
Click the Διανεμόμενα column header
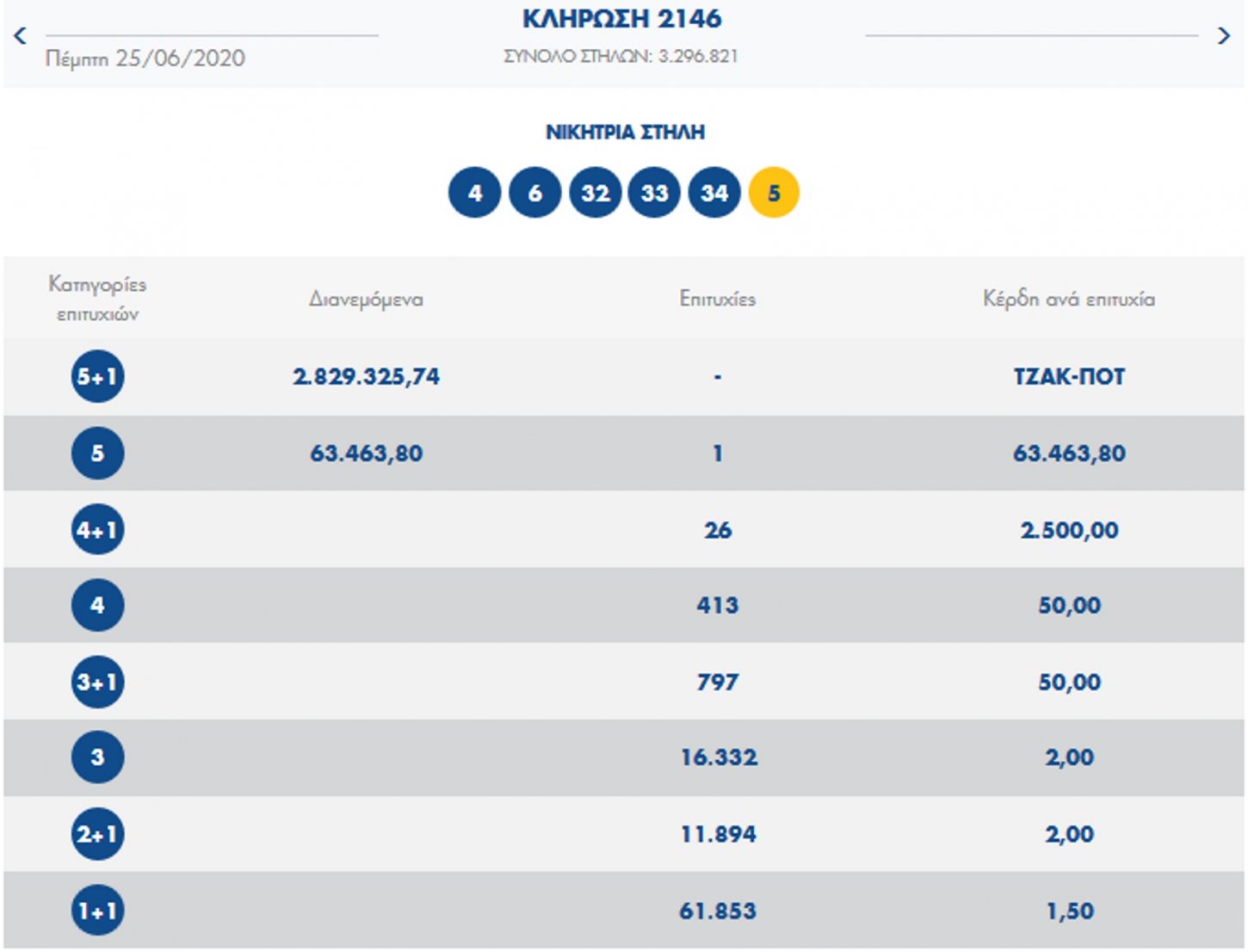click(x=366, y=300)
